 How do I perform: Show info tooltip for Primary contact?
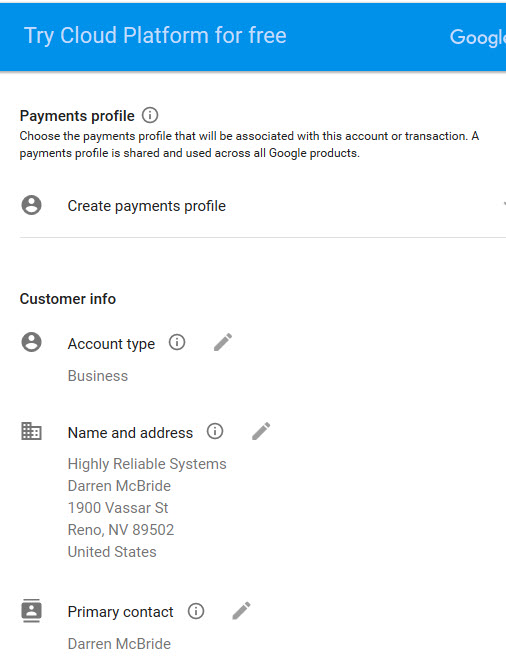pos(196,611)
